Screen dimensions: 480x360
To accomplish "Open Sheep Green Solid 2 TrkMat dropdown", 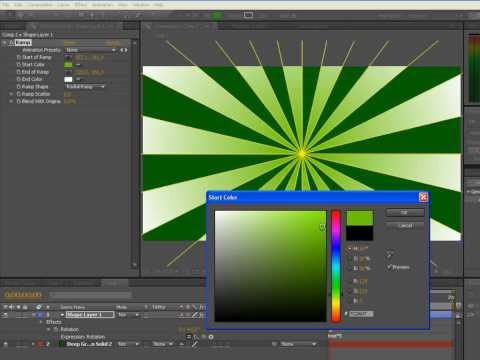I will (163, 344).
